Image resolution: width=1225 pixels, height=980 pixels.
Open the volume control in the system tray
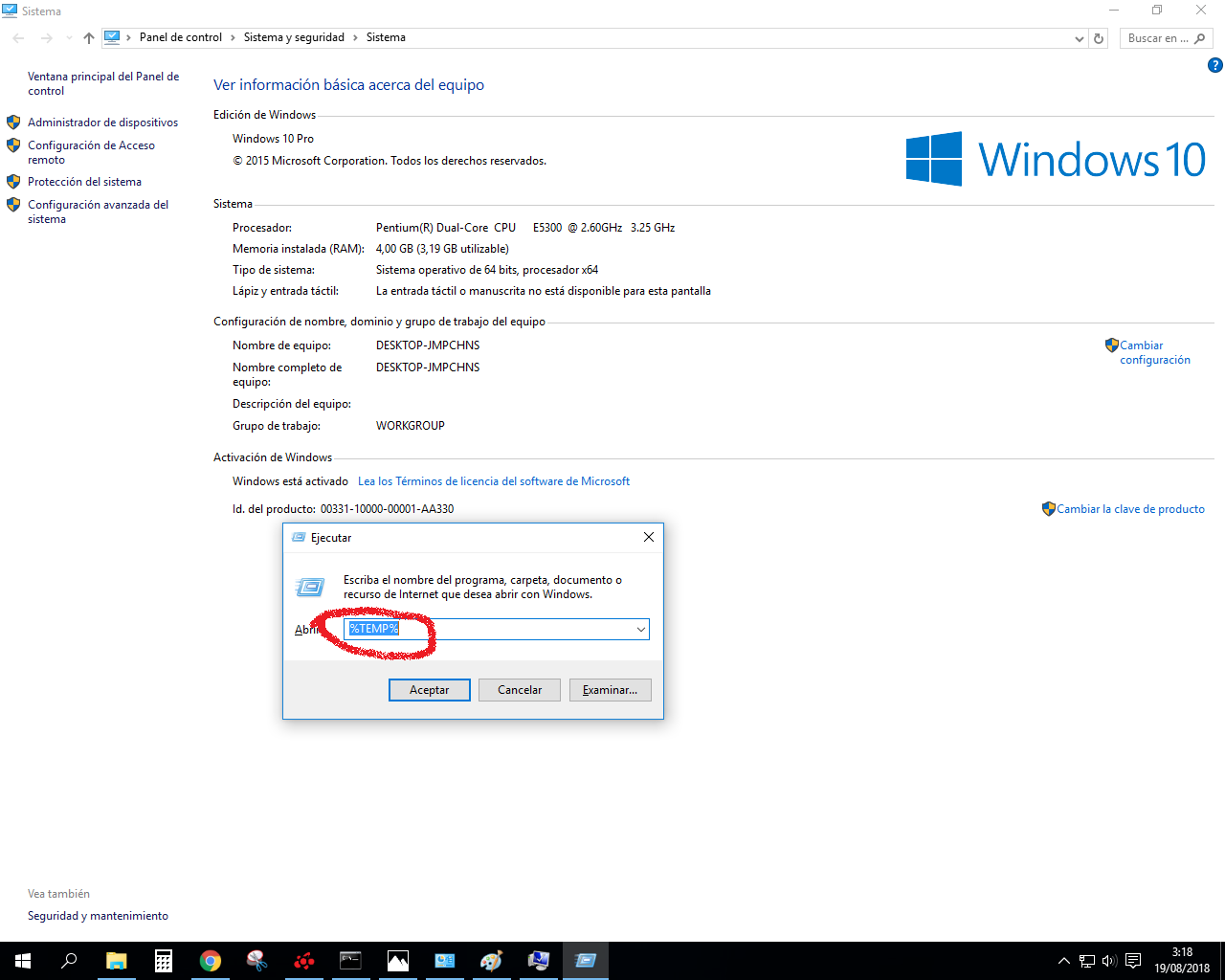pyautogui.click(x=1109, y=961)
